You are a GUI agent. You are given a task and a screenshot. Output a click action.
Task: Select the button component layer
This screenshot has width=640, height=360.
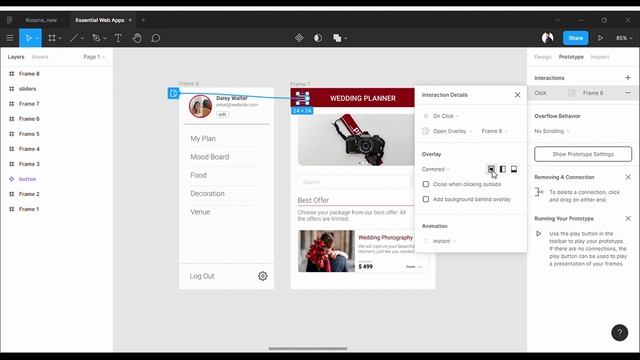[27, 179]
